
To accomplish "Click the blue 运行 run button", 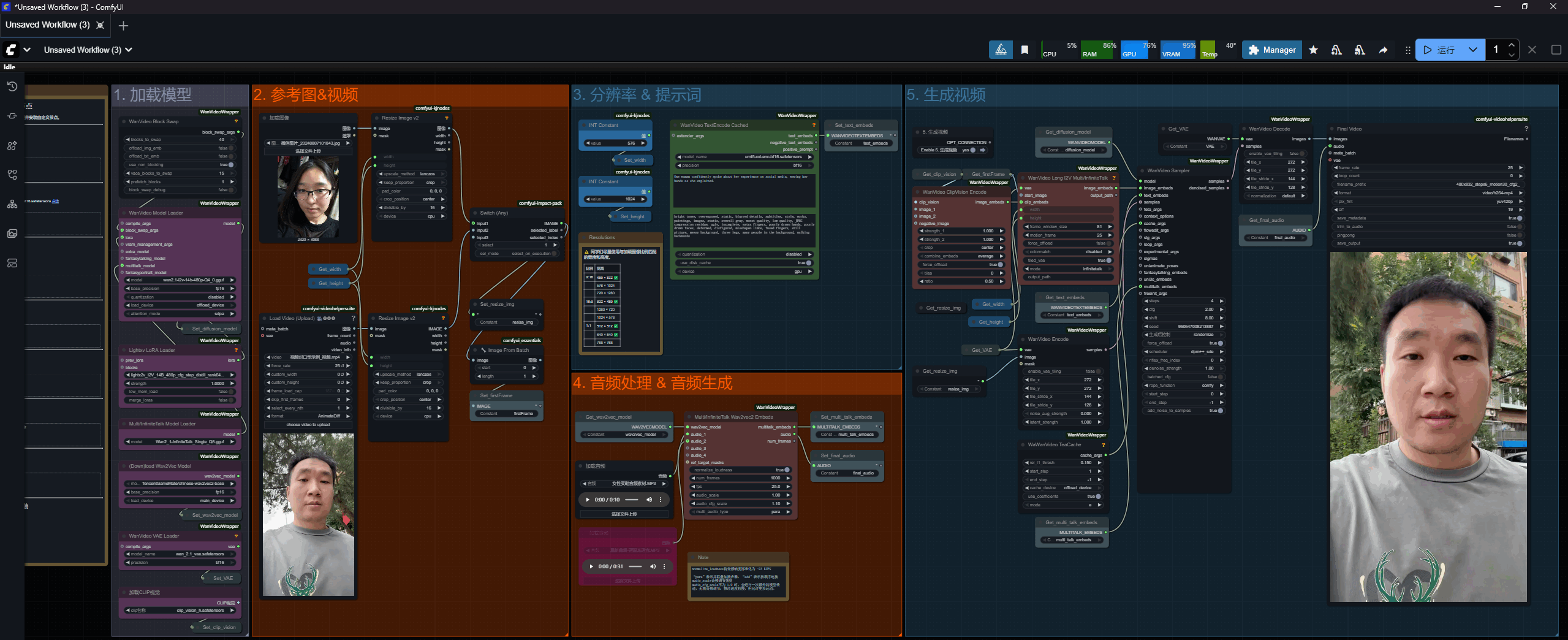I will (x=1439, y=50).
